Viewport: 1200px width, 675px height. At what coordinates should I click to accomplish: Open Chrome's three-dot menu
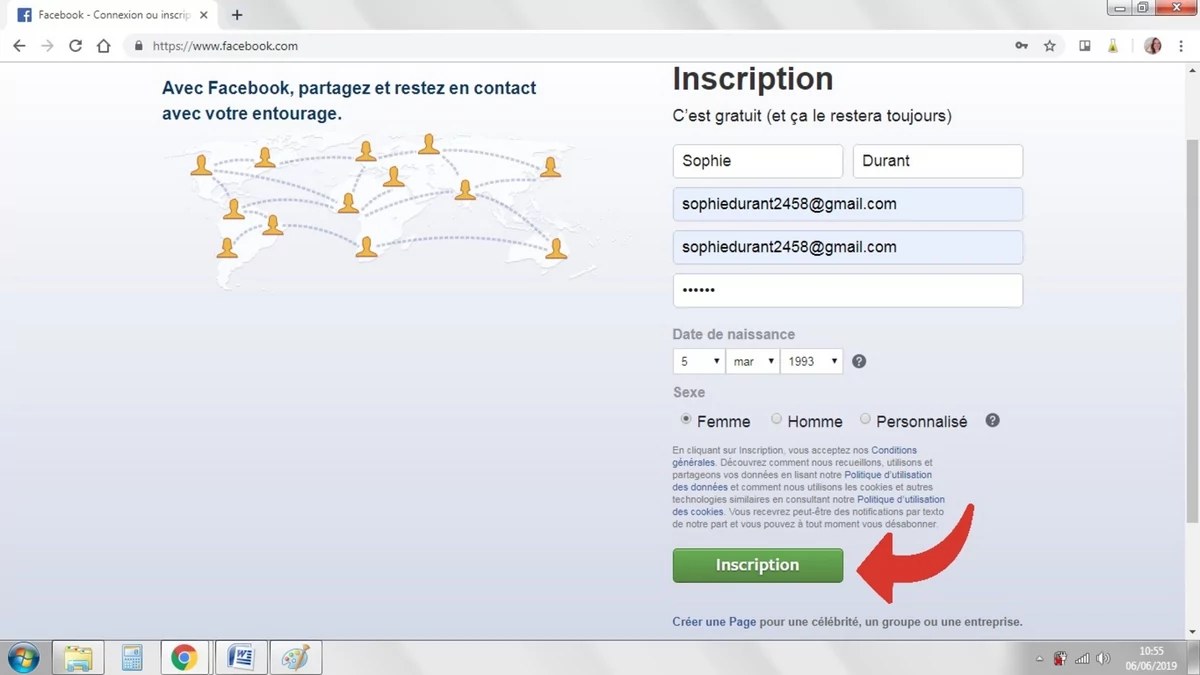[x=1181, y=46]
